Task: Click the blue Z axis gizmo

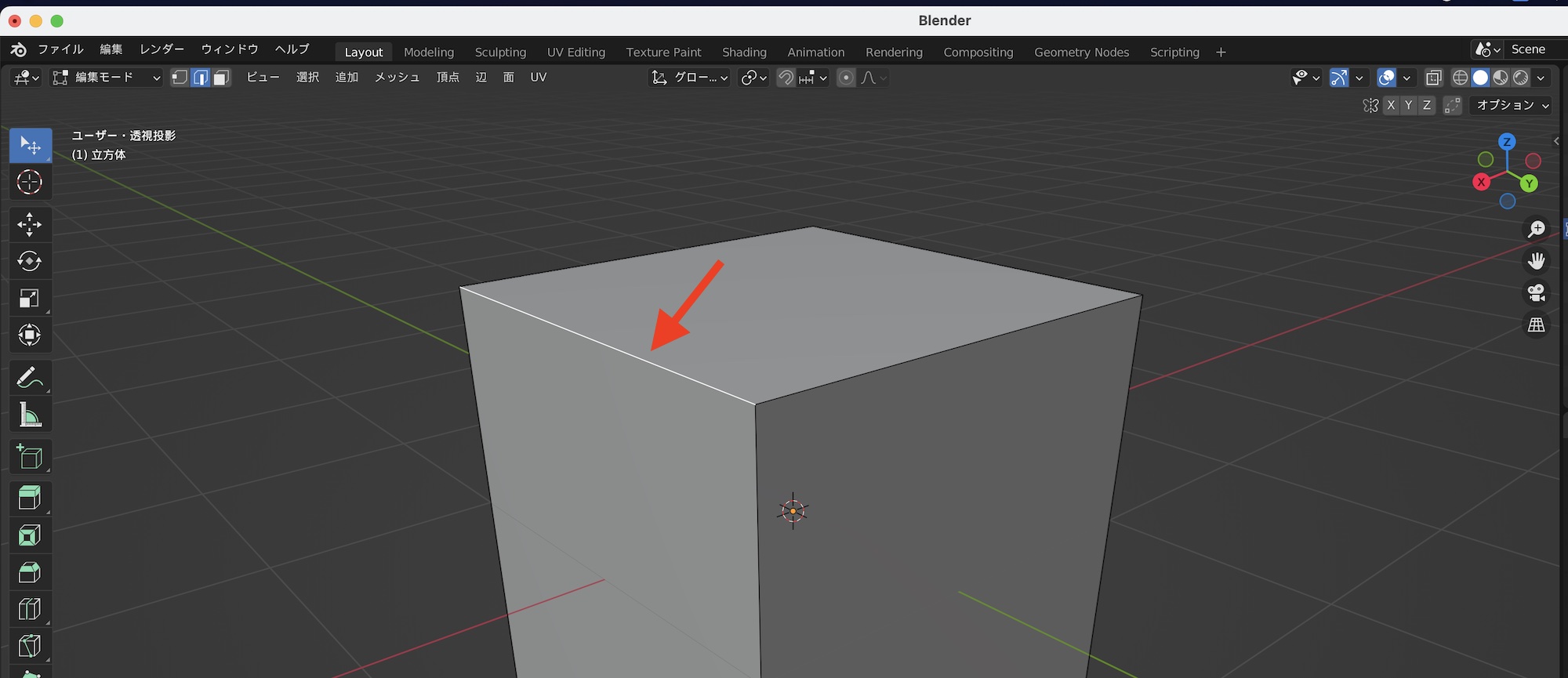Action: coord(1506,142)
